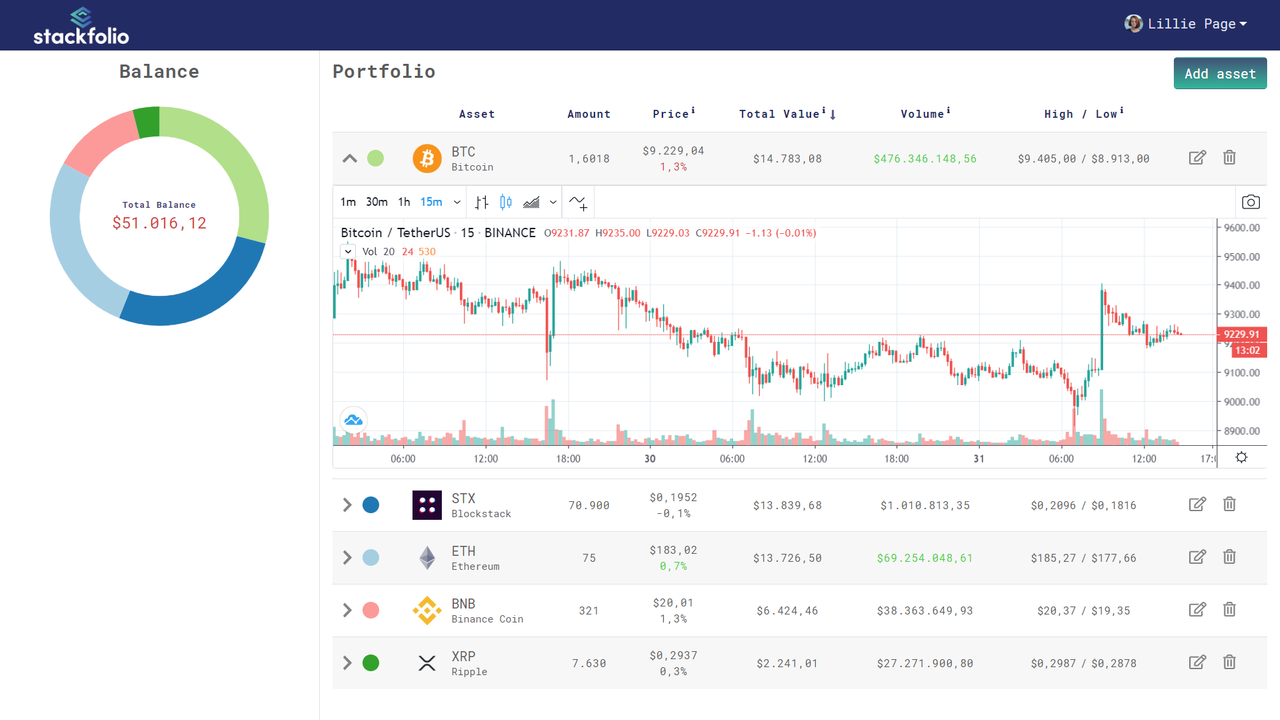Switch chart to candles style
The width and height of the screenshot is (1280, 720).
click(x=506, y=202)
